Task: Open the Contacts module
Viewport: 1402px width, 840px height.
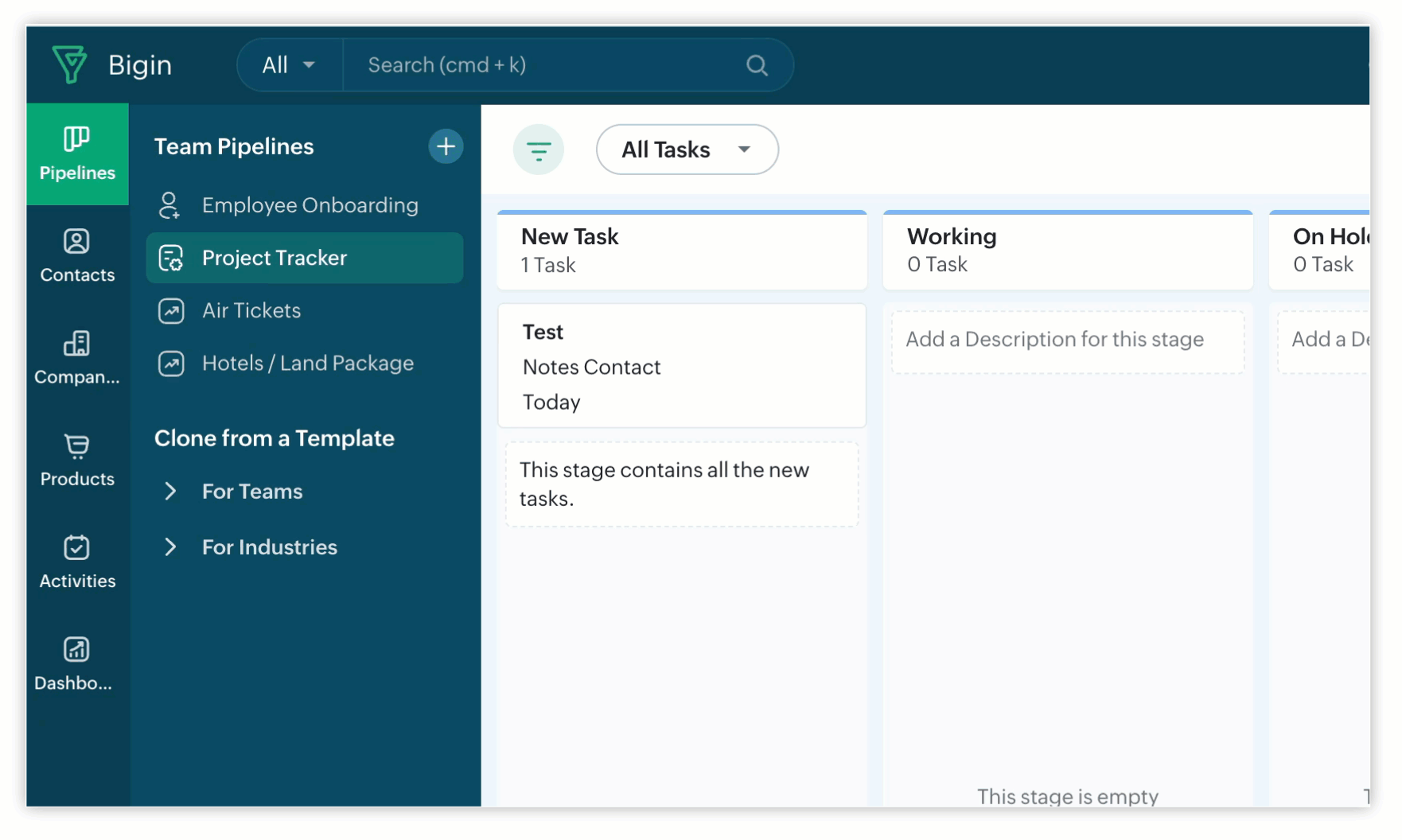Action: click(77, 256)
